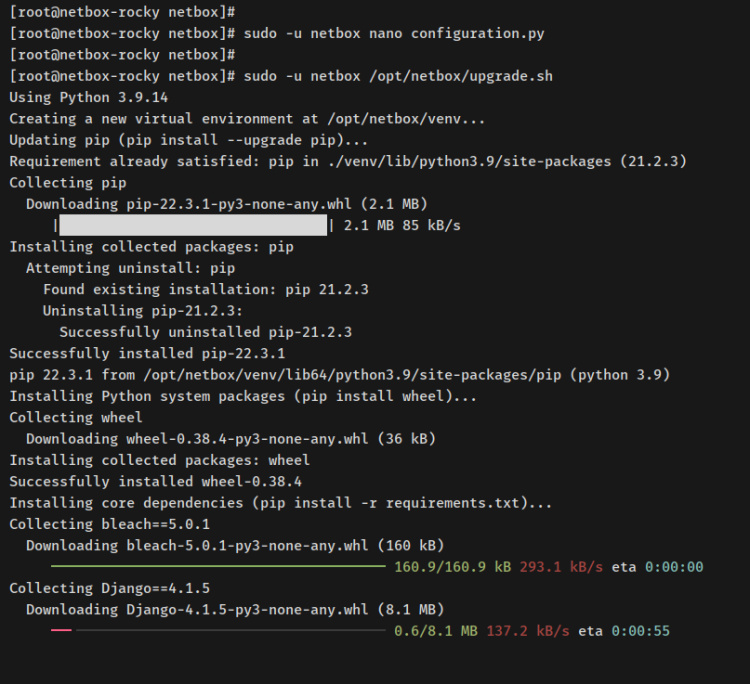Click the "Using Python 3.9.14" line
750x684 pixels.
88,97
